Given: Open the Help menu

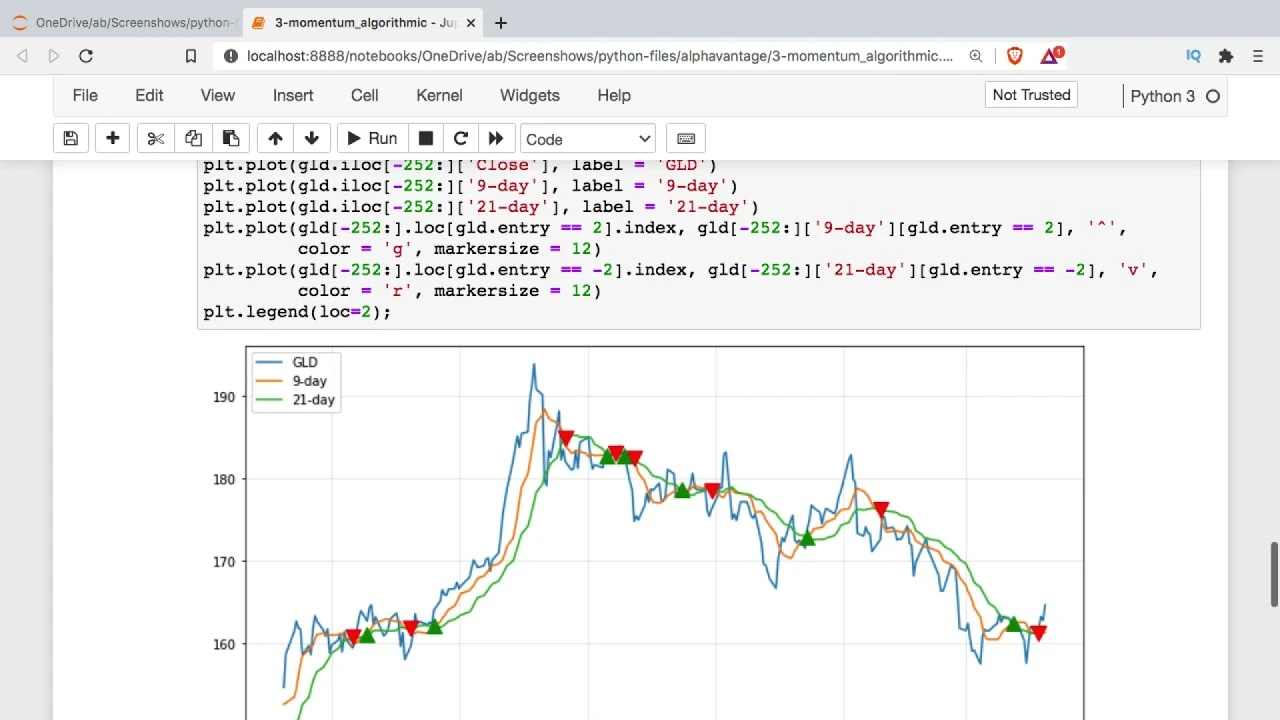Looking at the screenshot, I should 614,95.
